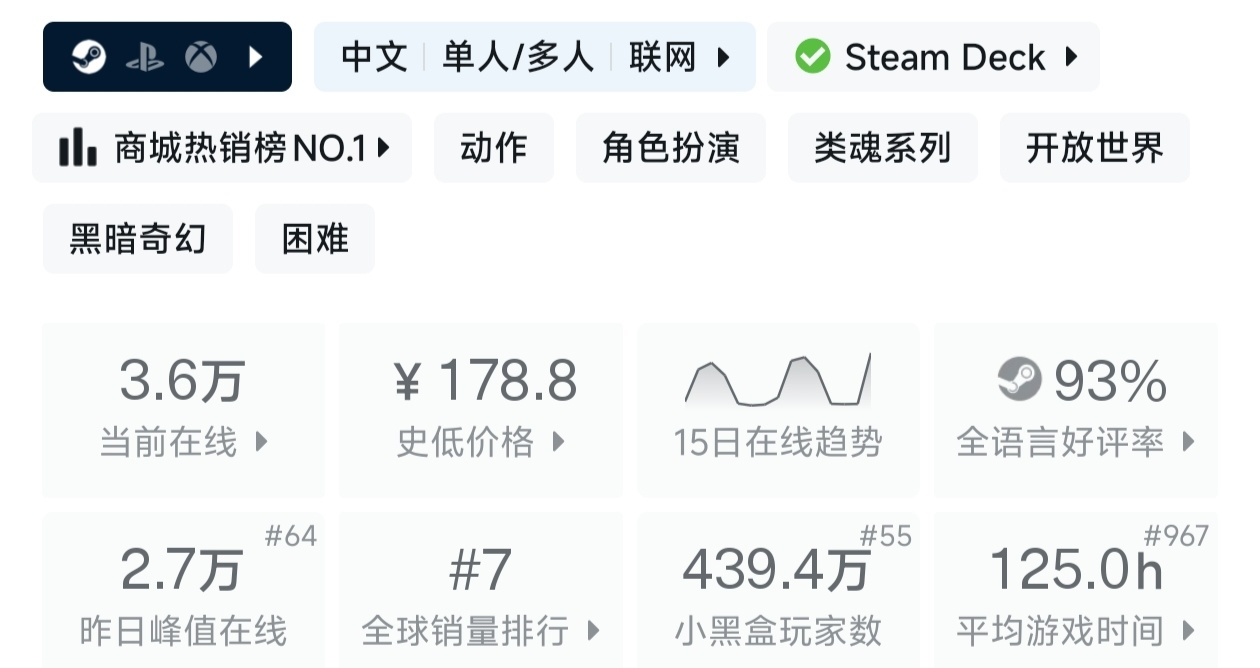Click the 联网 label

tap(662, 57)
